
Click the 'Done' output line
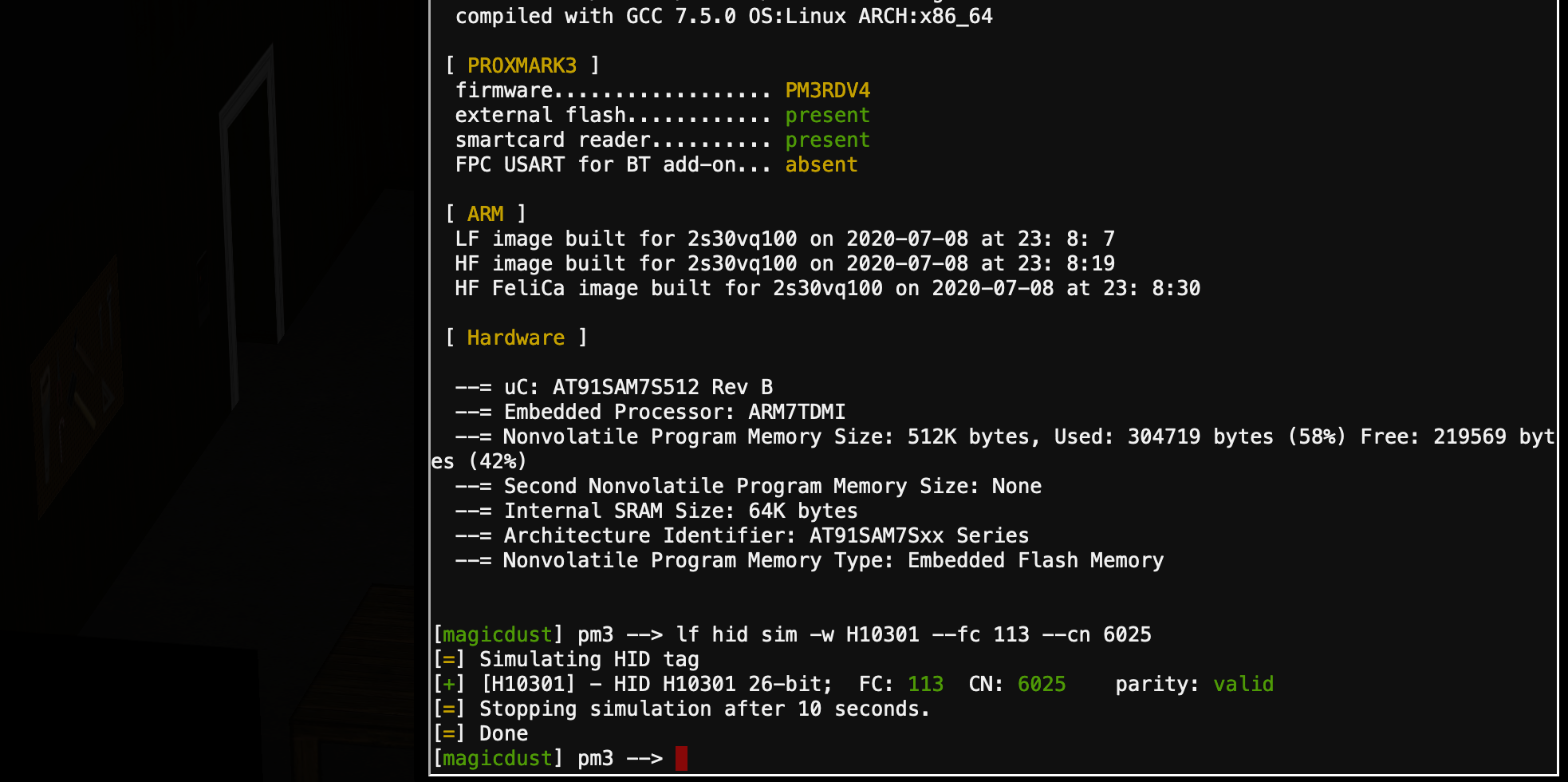tap(503, 733)
